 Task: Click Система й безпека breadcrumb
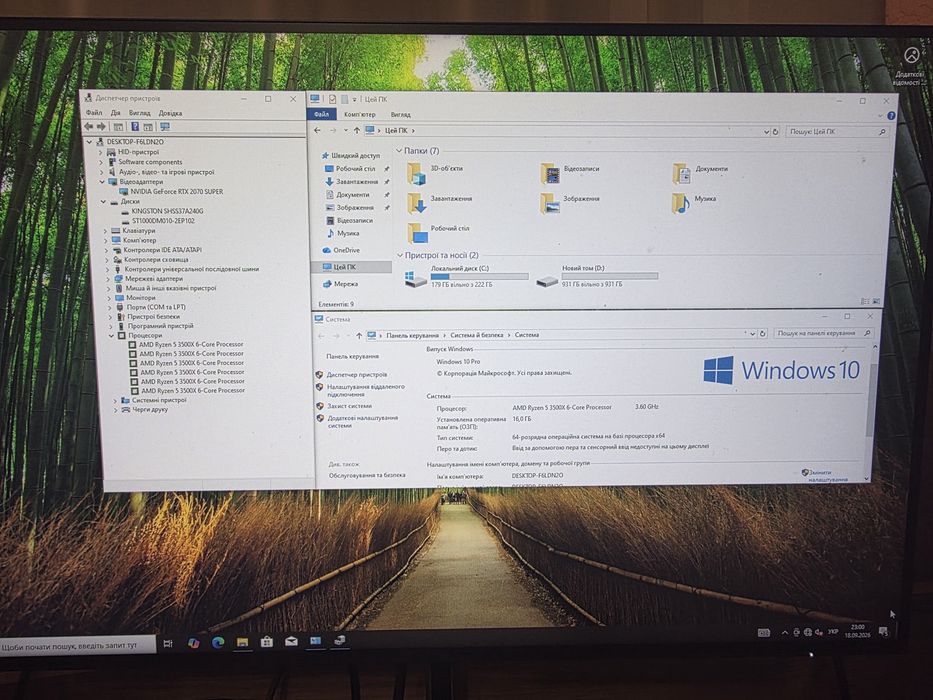coord(477,335)
